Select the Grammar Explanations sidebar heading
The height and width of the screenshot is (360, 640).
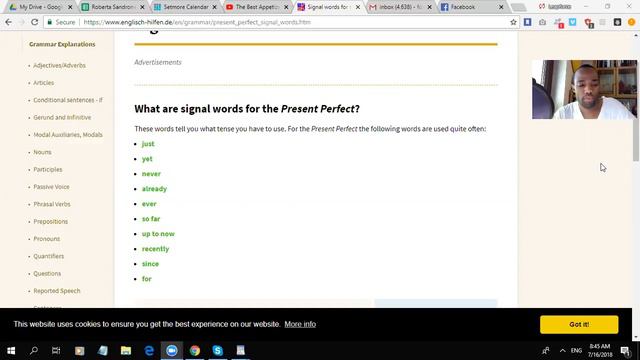[62, 44]
